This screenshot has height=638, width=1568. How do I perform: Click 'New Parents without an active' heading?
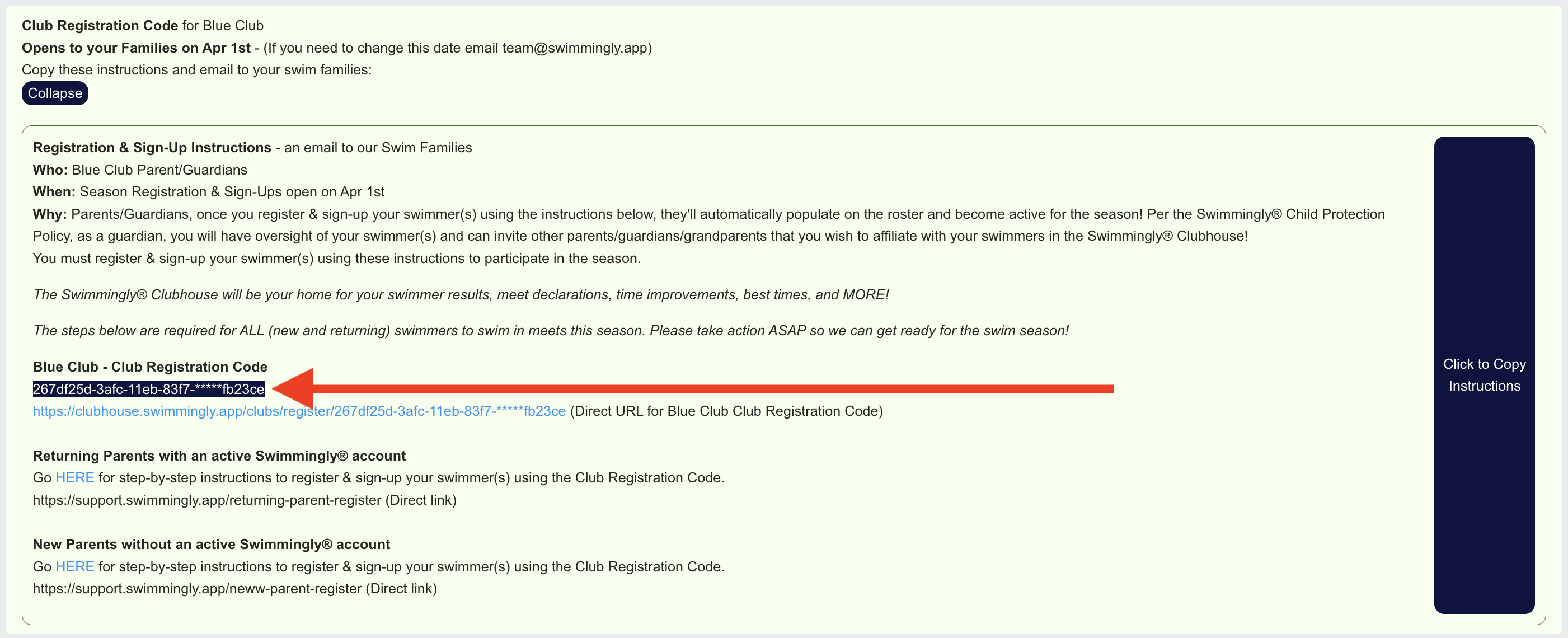(211, 544)
